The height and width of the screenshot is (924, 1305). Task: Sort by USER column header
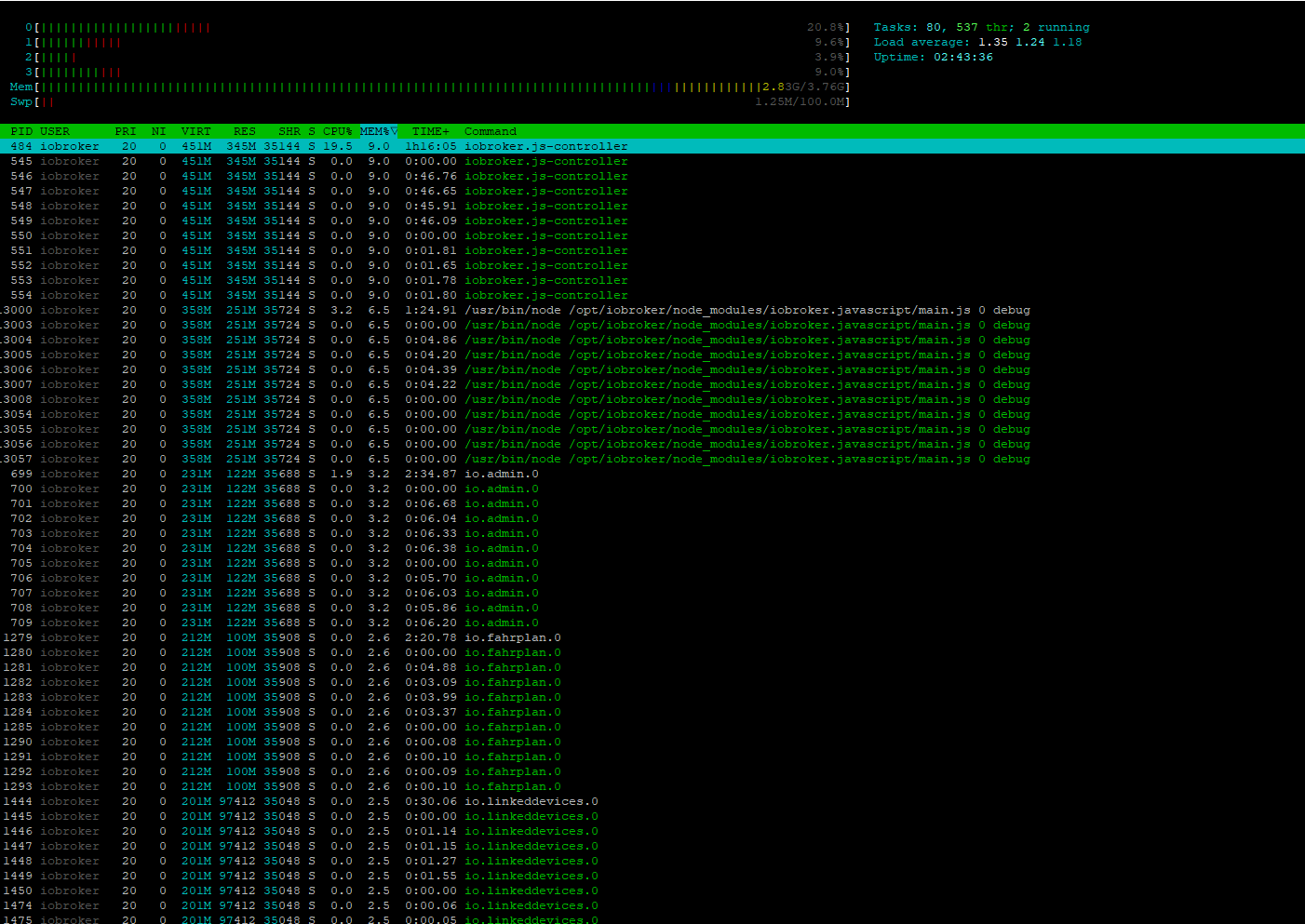tap(55, 131)
